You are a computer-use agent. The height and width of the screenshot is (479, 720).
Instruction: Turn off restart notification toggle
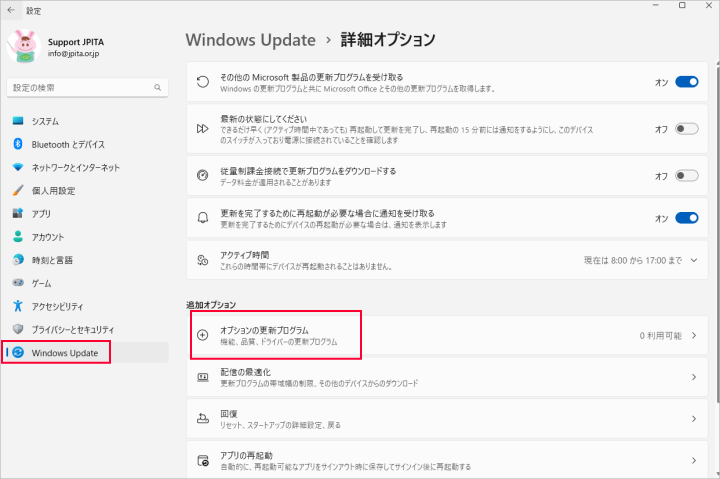(686, 218)
